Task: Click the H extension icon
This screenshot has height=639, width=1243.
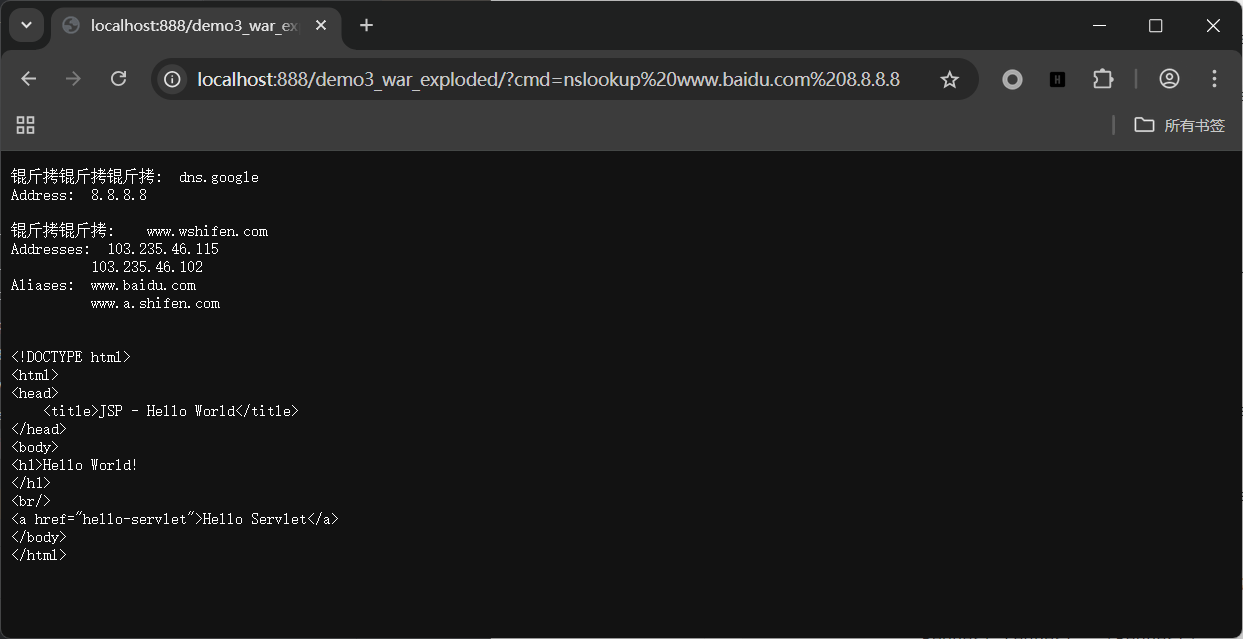Action: [x=1057, y=78]
